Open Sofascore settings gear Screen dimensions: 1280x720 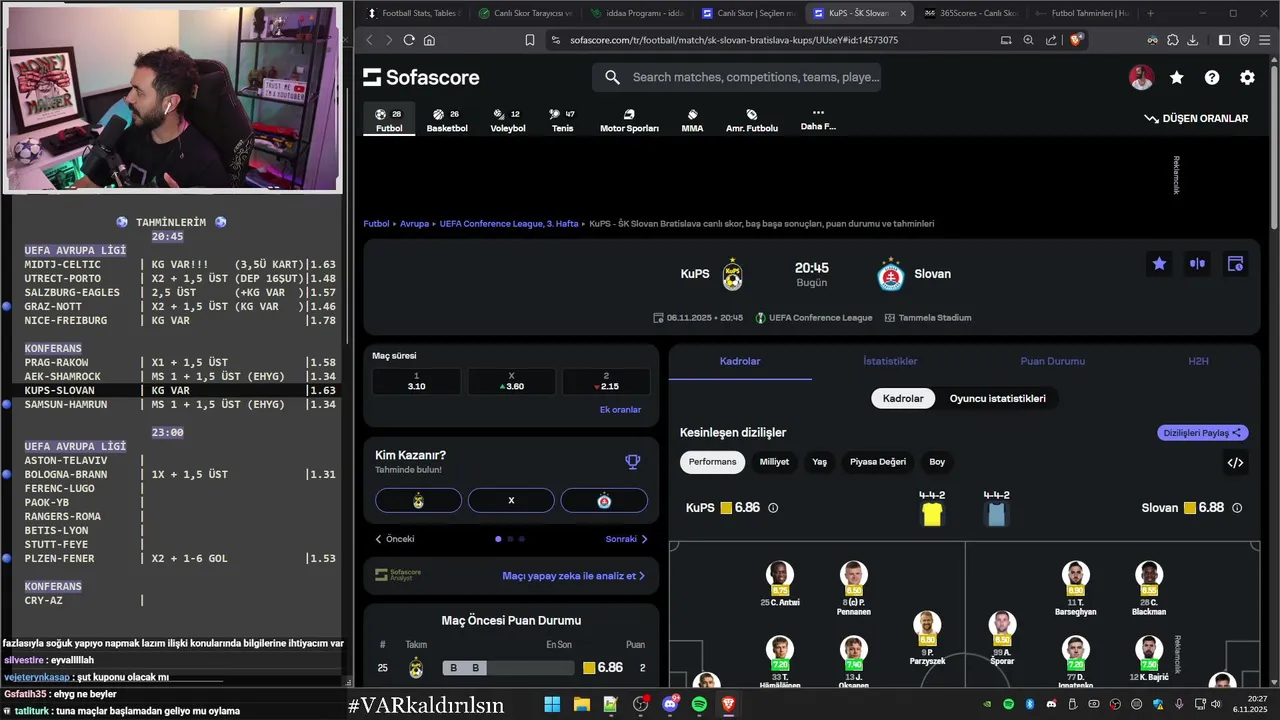point(1247,77)
